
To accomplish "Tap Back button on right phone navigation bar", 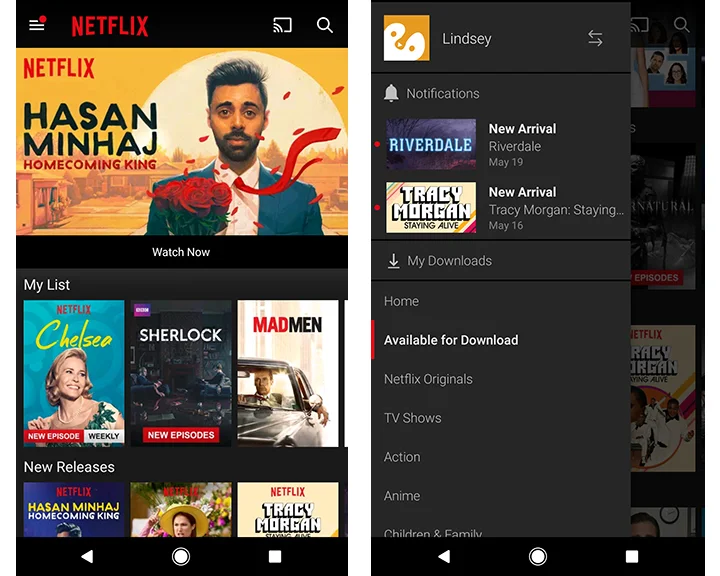I will (x=444, y=556).
